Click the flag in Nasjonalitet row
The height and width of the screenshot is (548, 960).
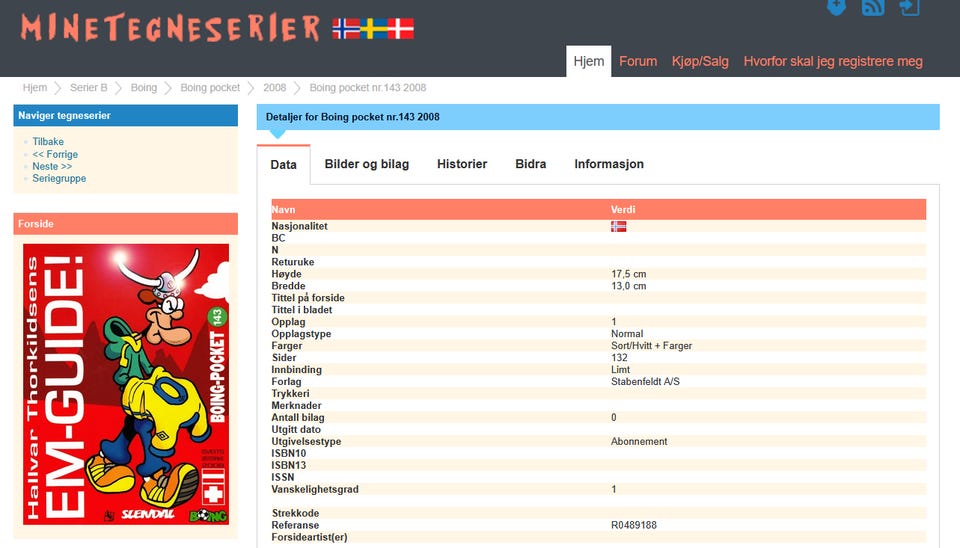(x=618, y=227)
